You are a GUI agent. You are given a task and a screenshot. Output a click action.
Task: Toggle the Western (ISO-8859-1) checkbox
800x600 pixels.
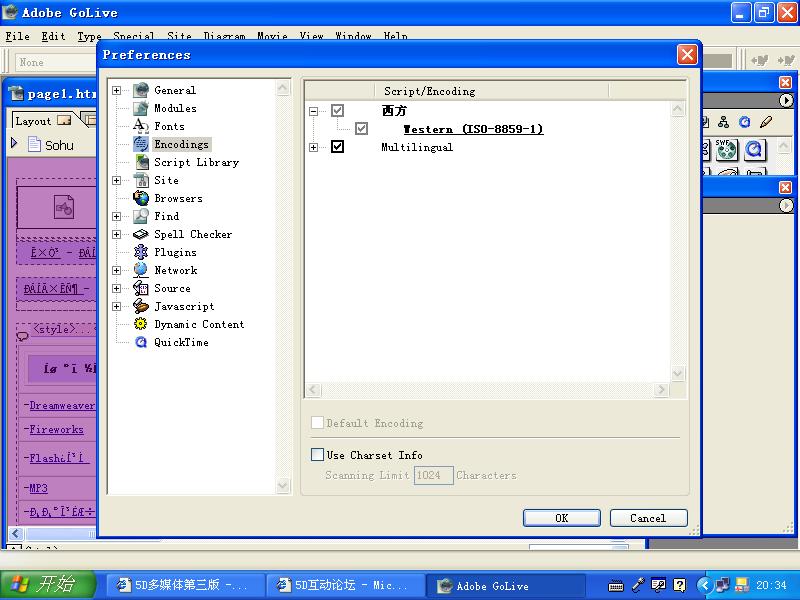pos(361,129)
